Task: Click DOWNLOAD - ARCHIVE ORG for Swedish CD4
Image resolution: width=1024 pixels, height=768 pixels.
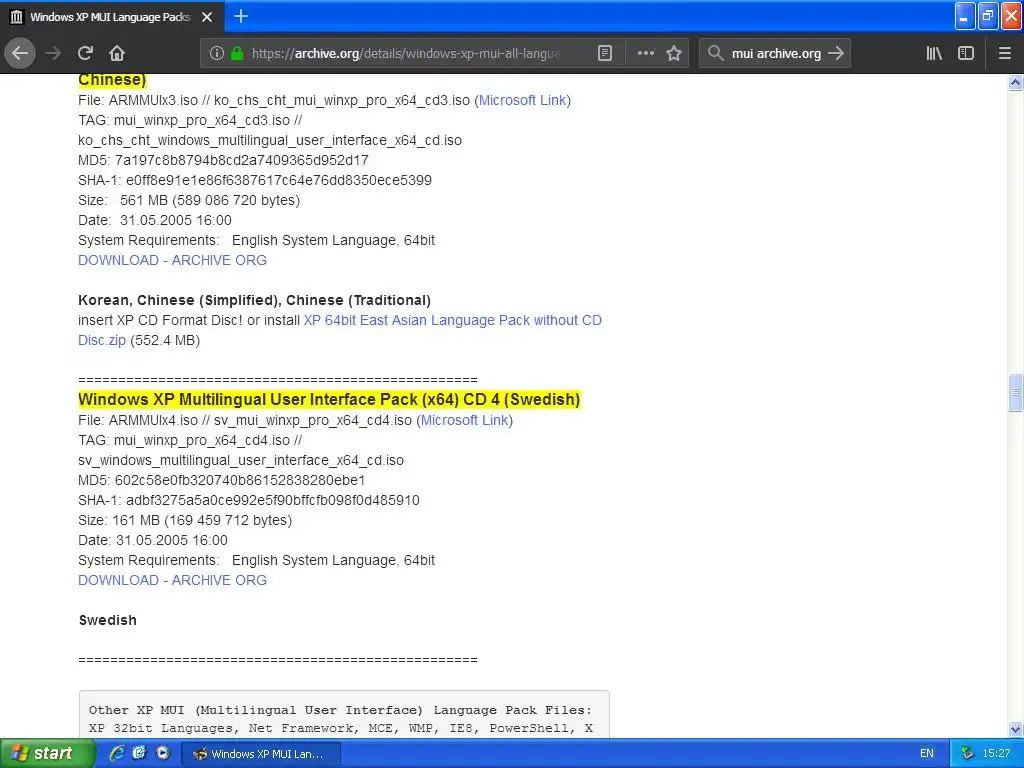Action: [x=172, y=581]
